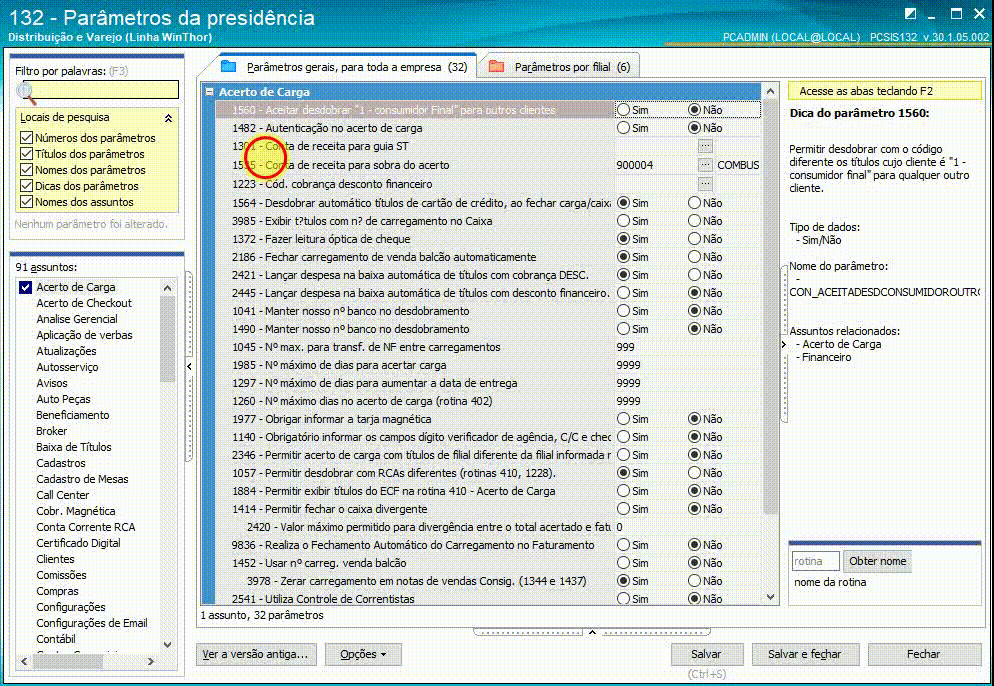Select Certificado Digital subject
Viewport: 994px width, 686px height.
[x=78, y=543]
